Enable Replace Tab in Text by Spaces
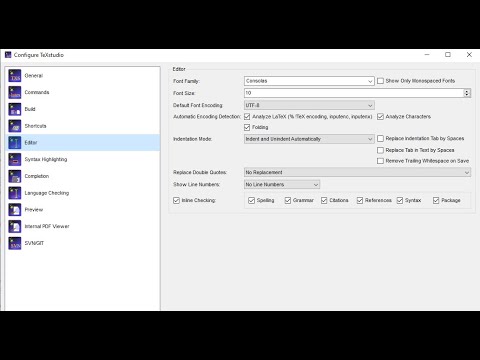This screenshot has height=360, width=480. coord(380,150)
